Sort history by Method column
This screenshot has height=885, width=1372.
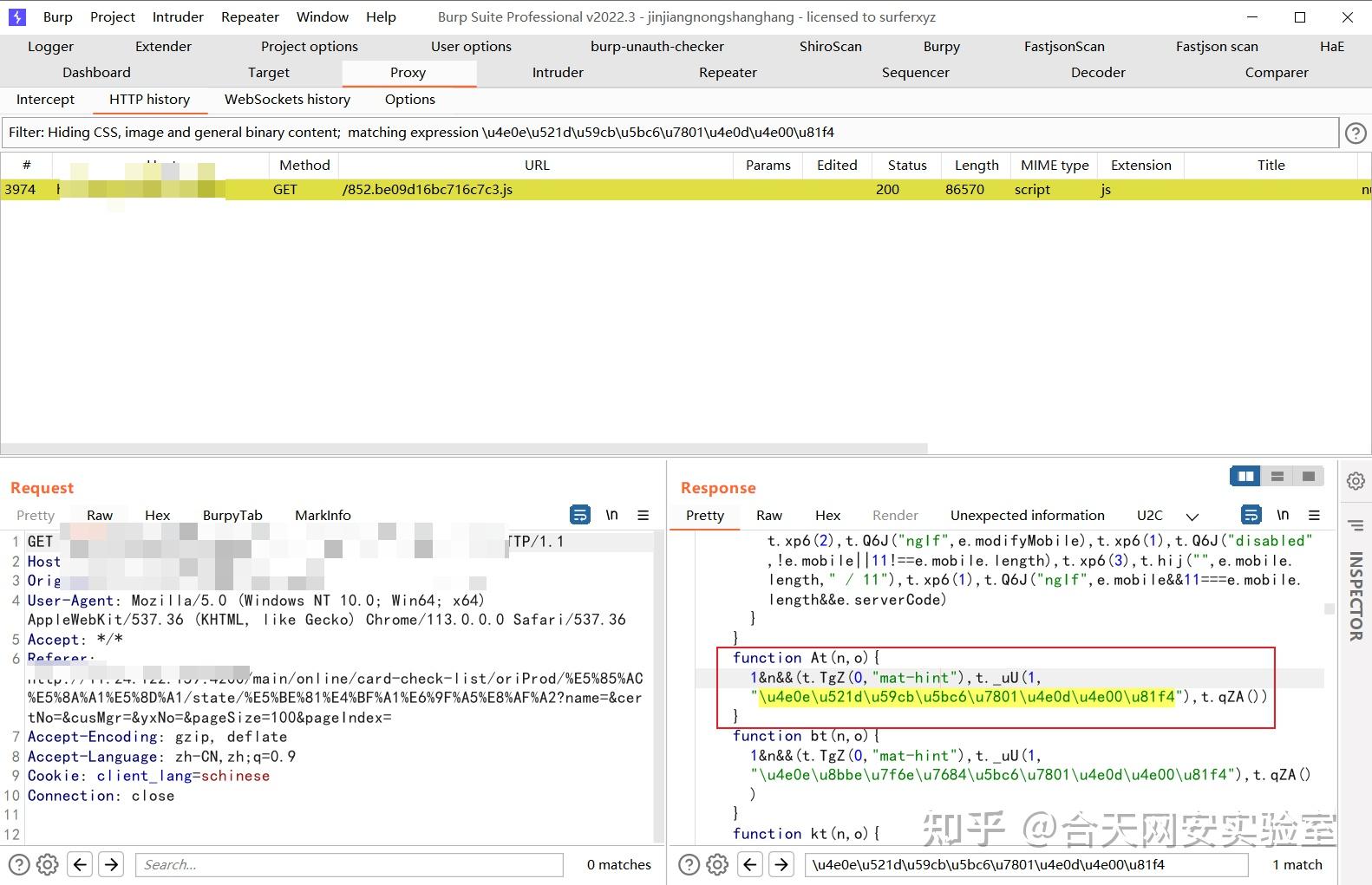[304, 165]
